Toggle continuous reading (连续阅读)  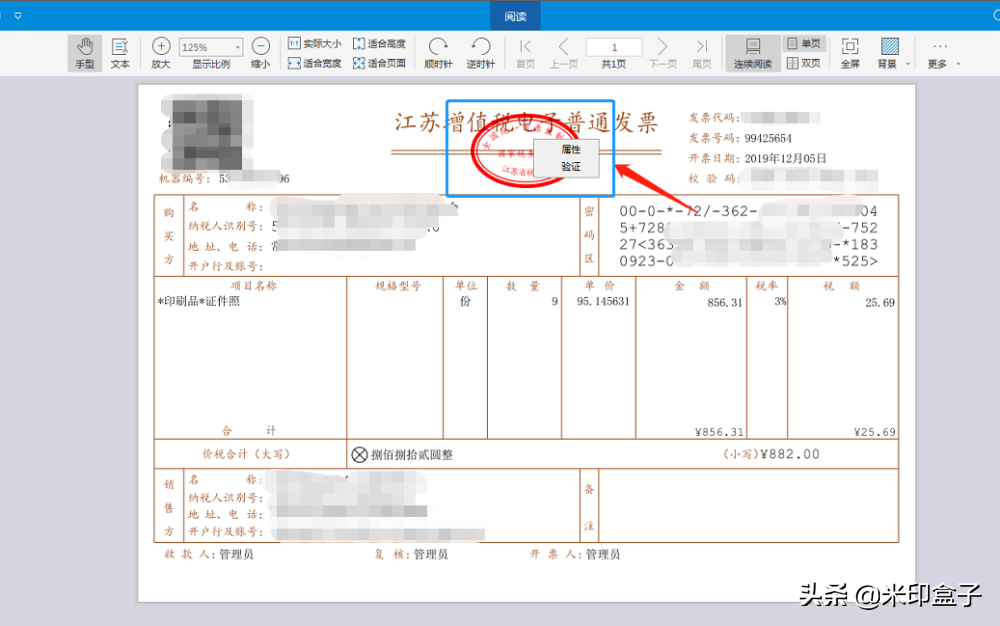753,53
